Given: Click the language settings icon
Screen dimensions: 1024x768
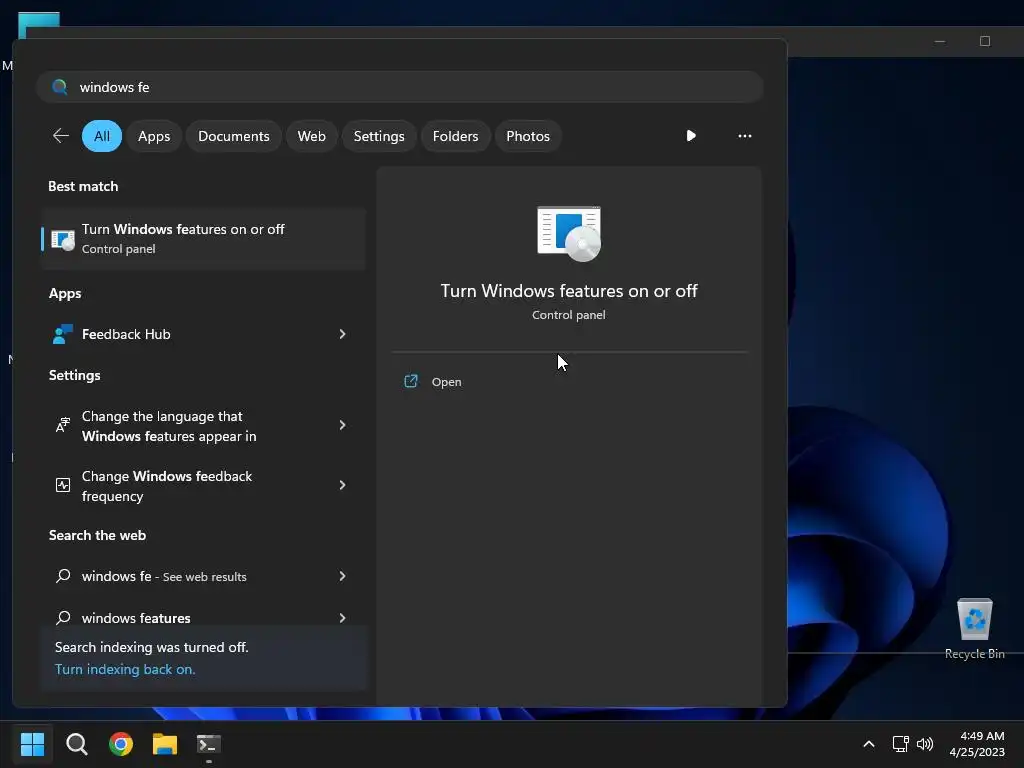Looking at the screenshot, I should coord(63,425).
